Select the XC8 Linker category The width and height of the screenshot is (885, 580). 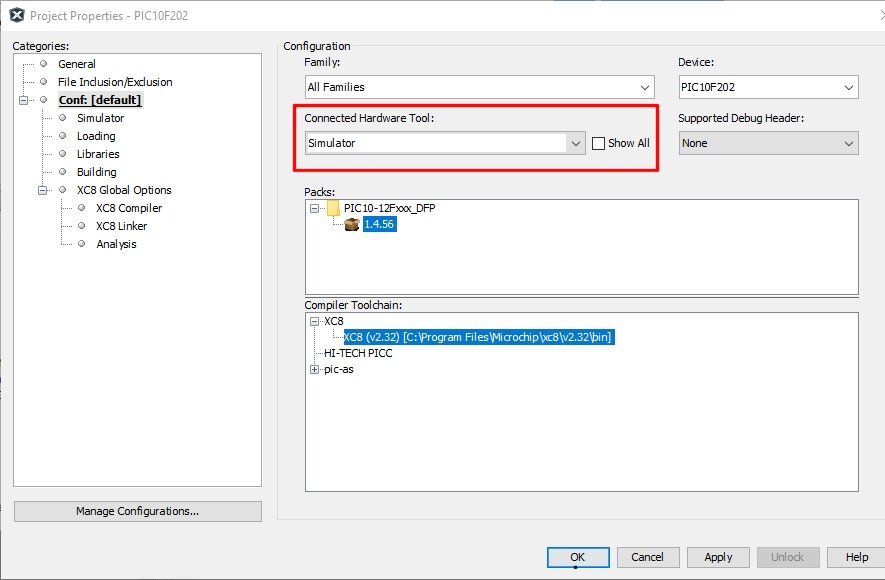point(121,226)
